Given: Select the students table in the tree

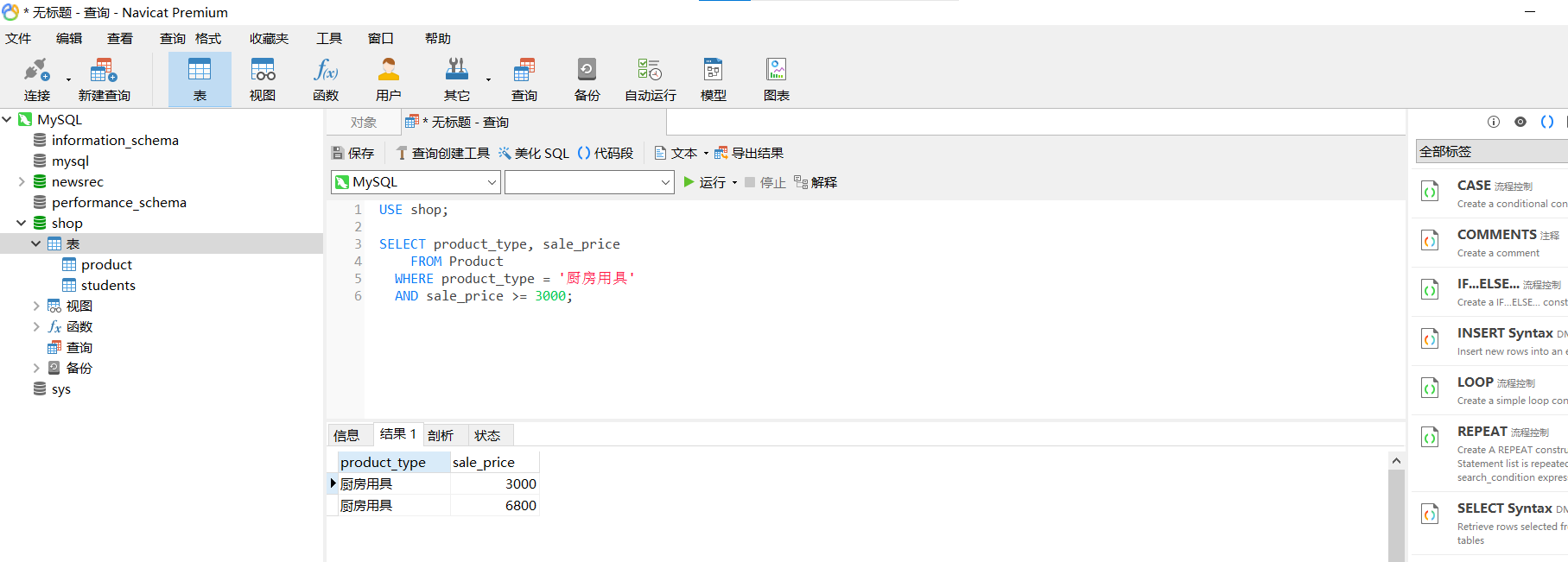Looking at the screenshot, I should [x=108, y=285].
